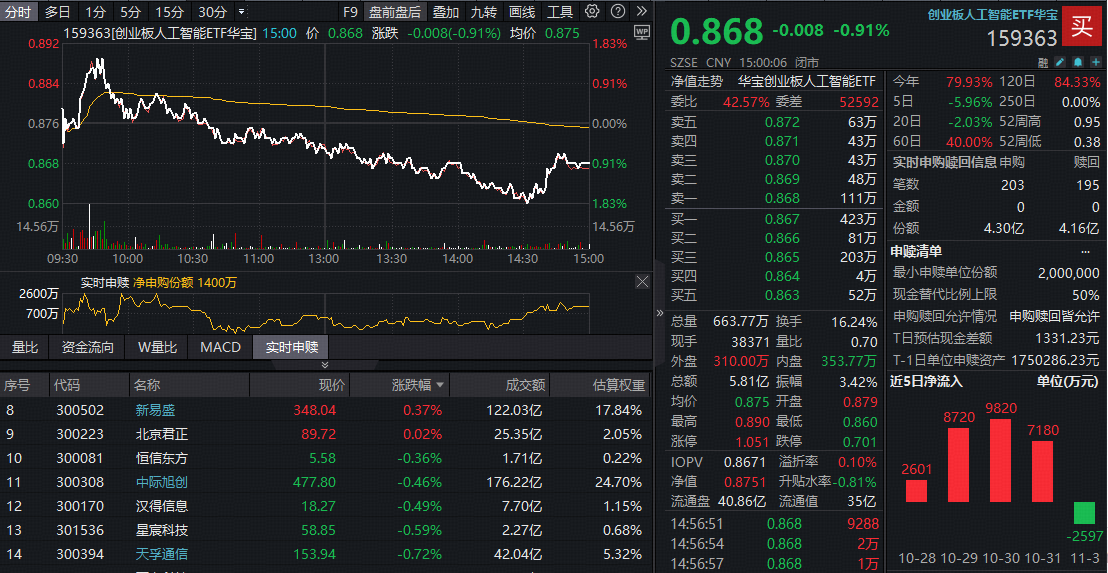
Task: Close the 实时申赎 sub-chart panel
Action: pyautogui.click(x=641, y=283)
